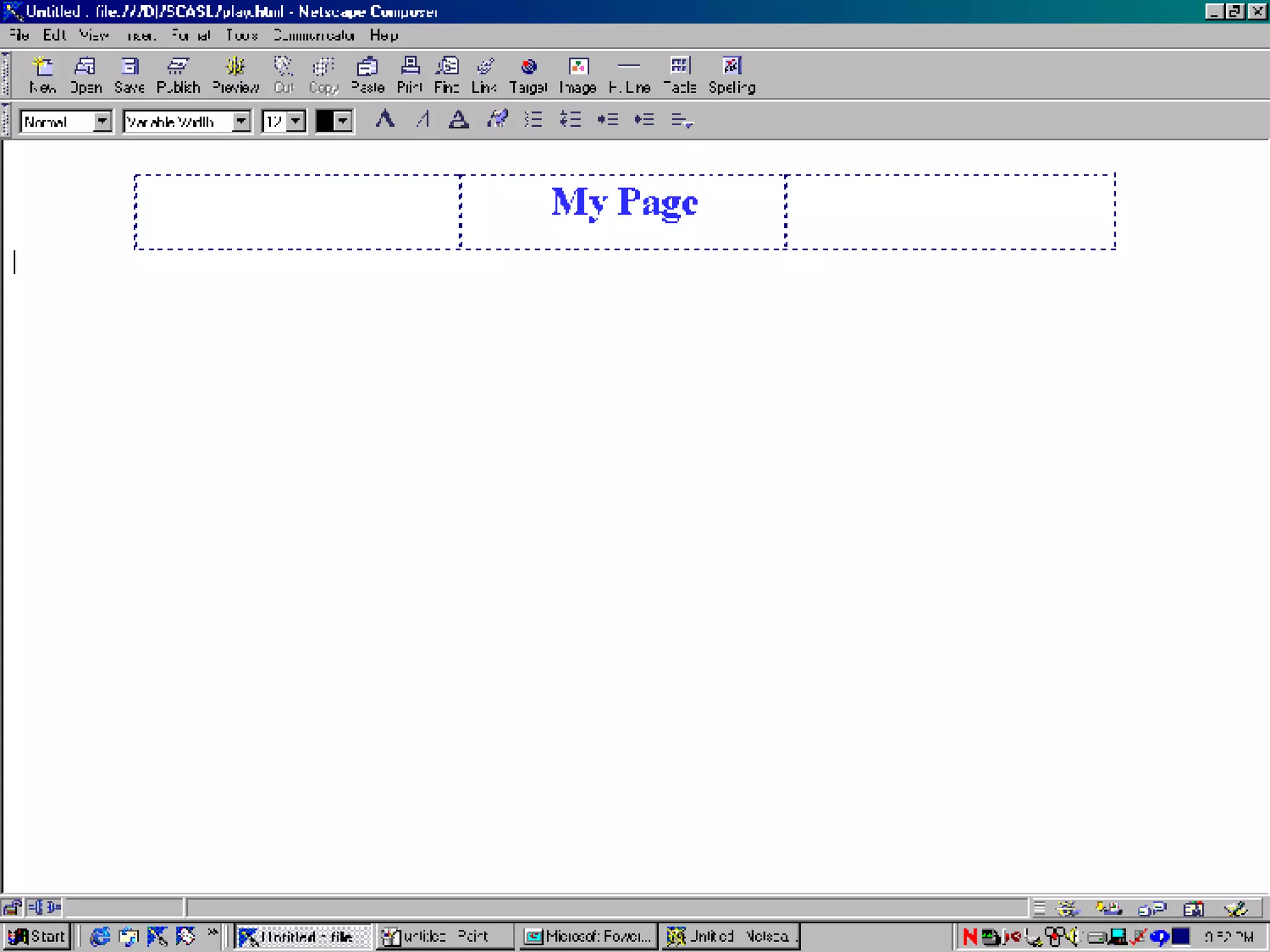Toggle bold text formatting
This screenshot has width=1270, height=952.
[x=385, y=119]
